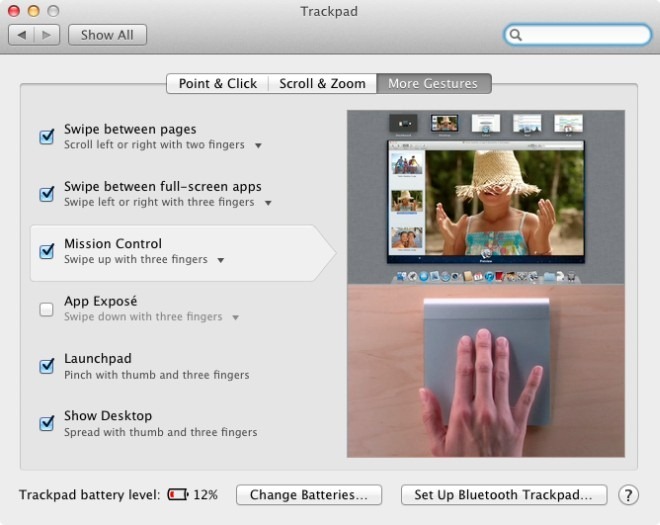Click "Pinch with thumb and three fingers" text
Screen dimensions: 660x525
coord(157,375)
